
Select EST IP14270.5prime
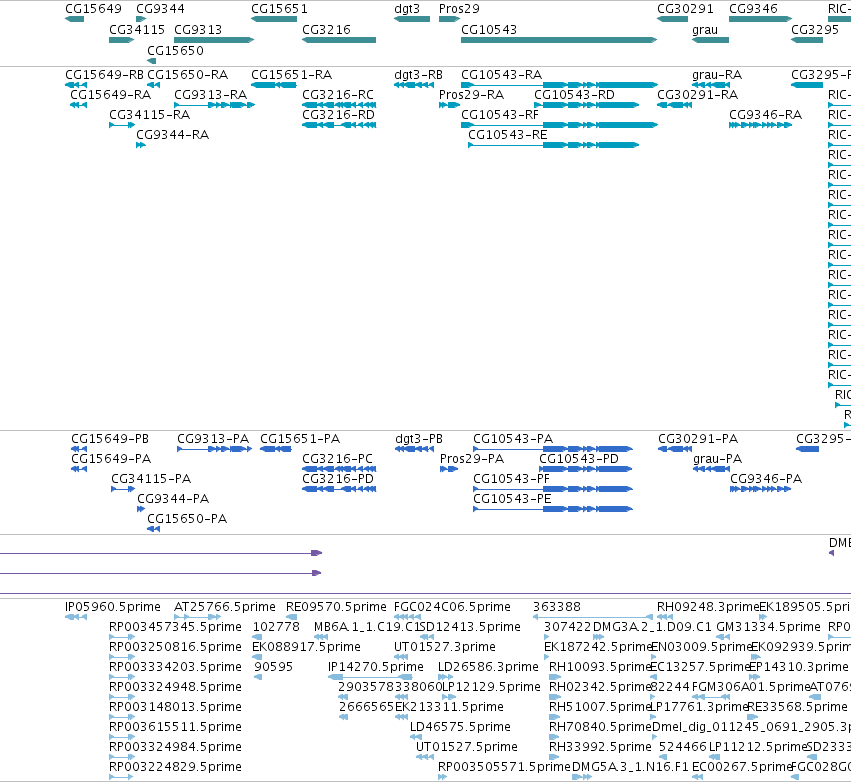point(370,677)
